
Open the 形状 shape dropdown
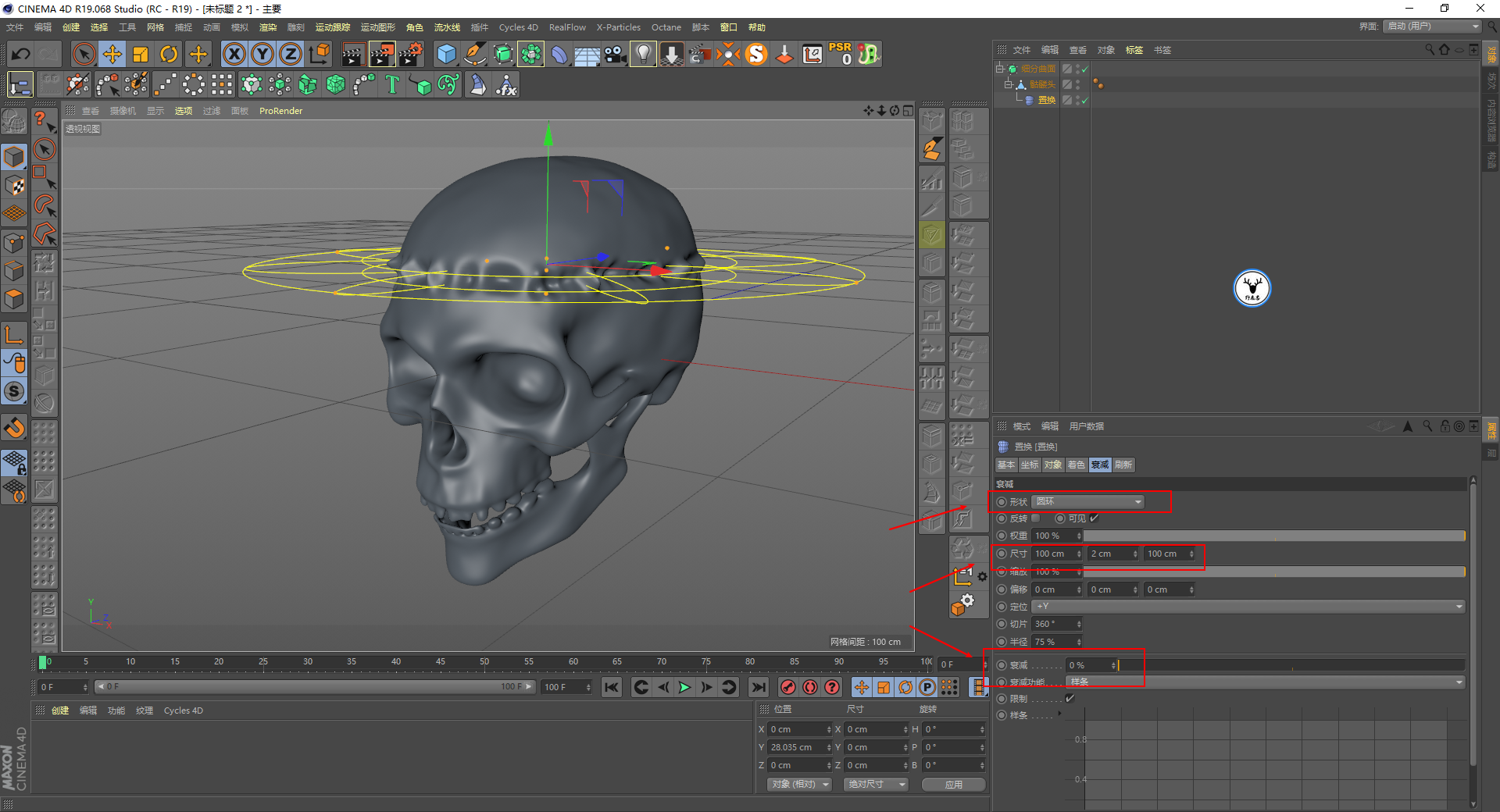[1088, 501]
